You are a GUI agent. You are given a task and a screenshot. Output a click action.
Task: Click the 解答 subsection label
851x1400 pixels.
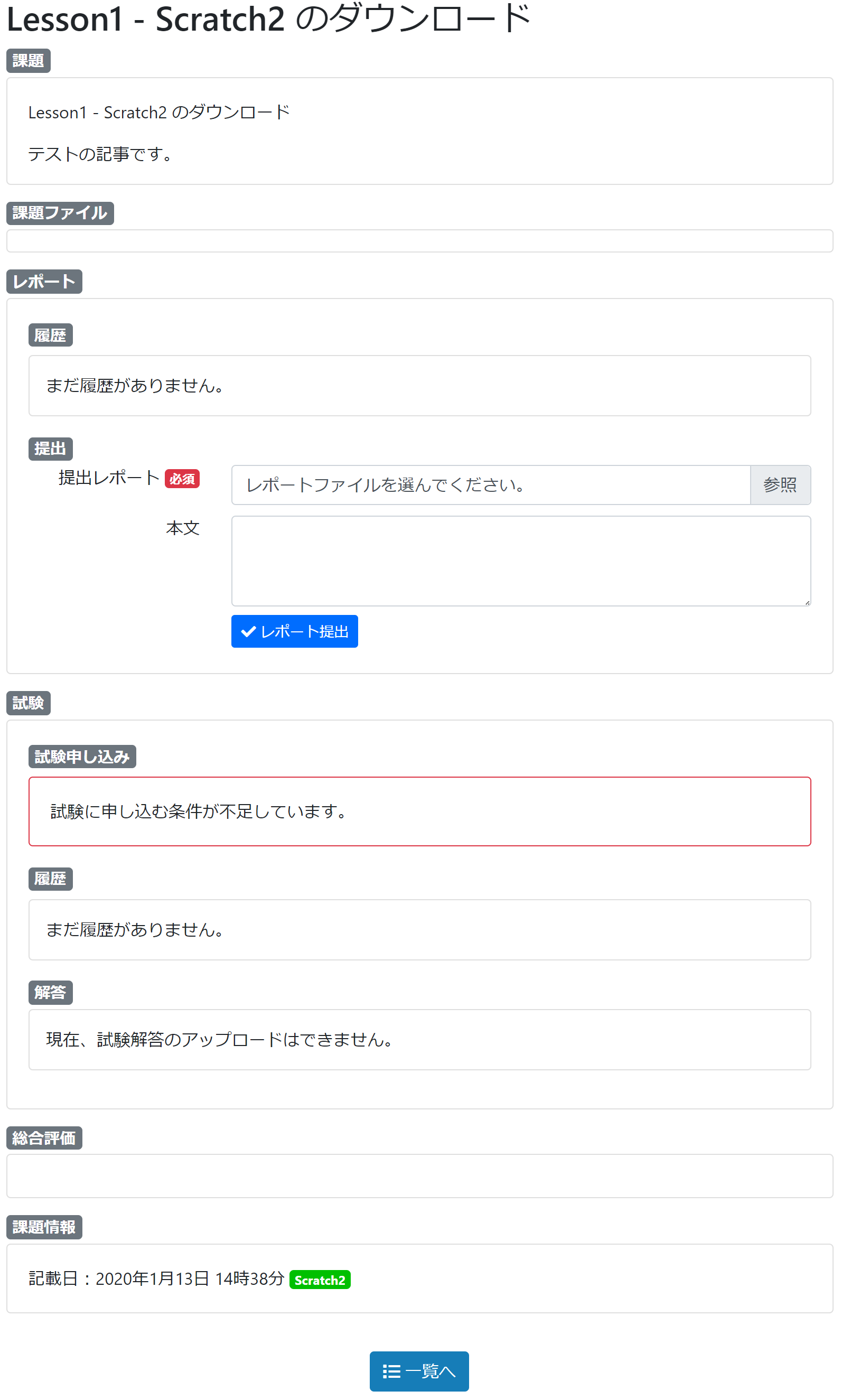point(50,992)
